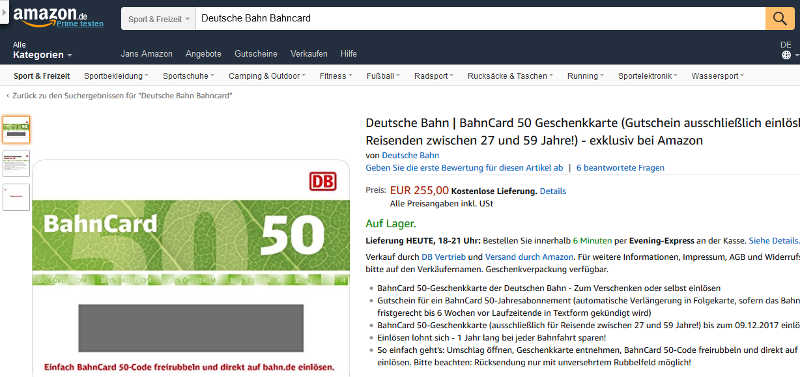The image size is (800, 377).
Task: Click Siehe Details link for Evening-Express
Action: pos(774,240)
